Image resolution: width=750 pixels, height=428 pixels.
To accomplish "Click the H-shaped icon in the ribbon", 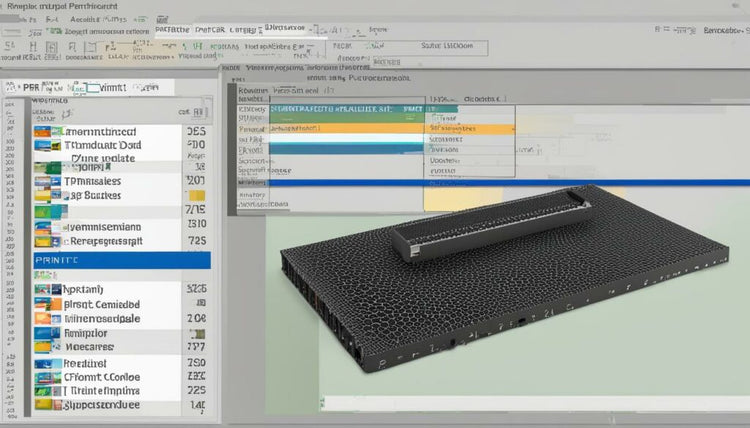I will [x=33, y=46].
